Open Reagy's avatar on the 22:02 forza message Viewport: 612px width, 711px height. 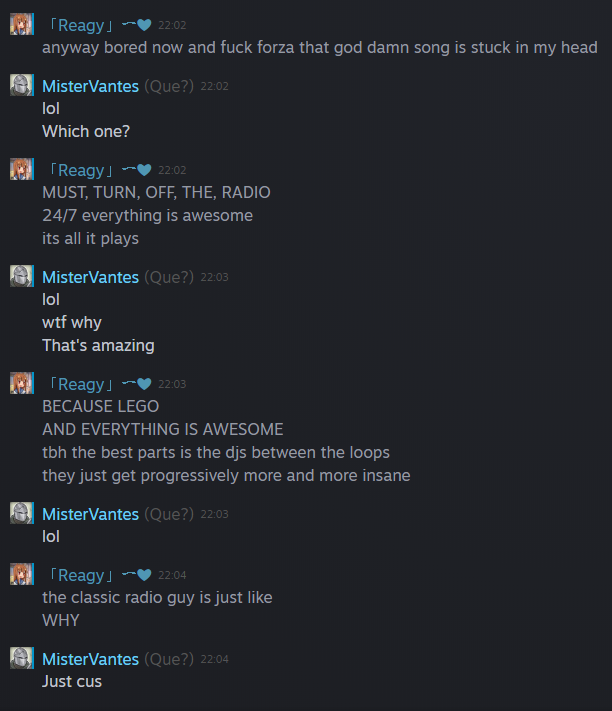22,24
